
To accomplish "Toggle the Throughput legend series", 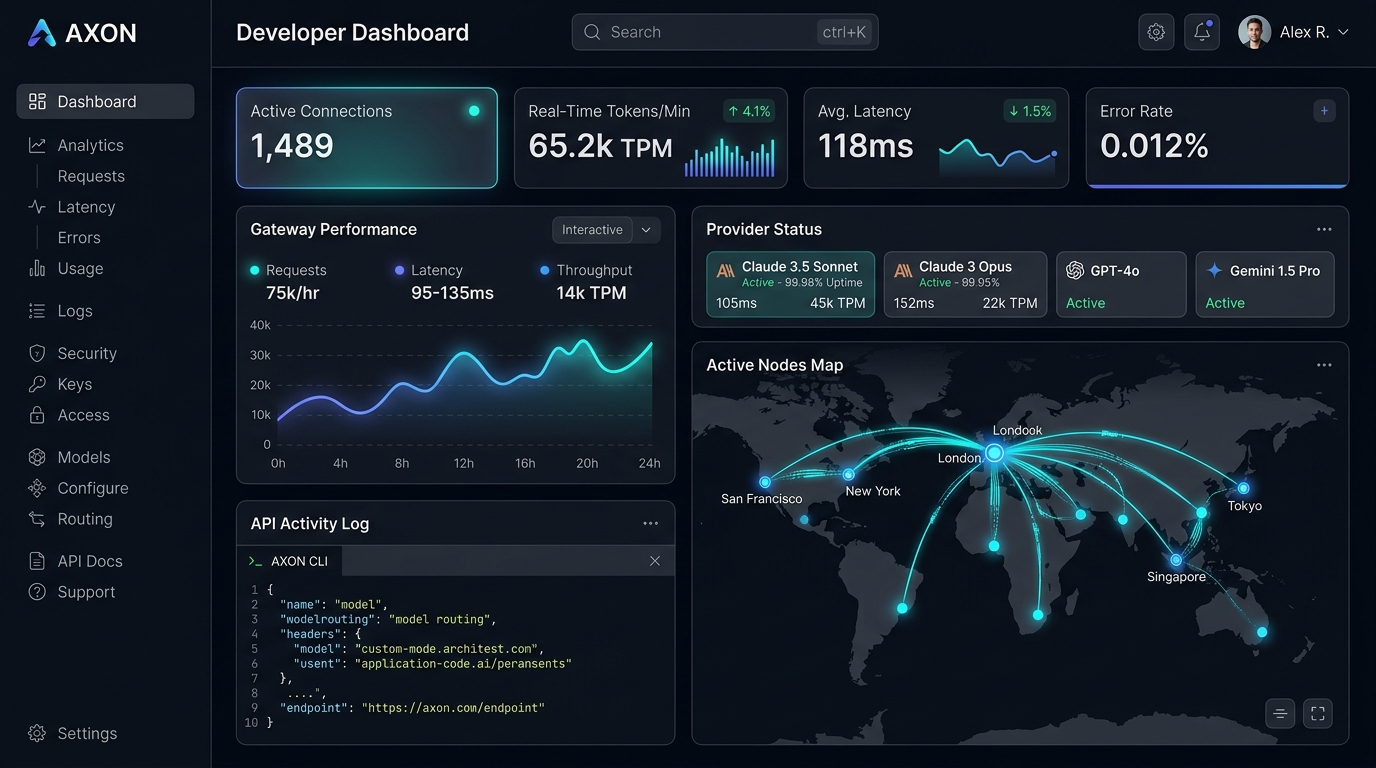I will pos(586,270).
